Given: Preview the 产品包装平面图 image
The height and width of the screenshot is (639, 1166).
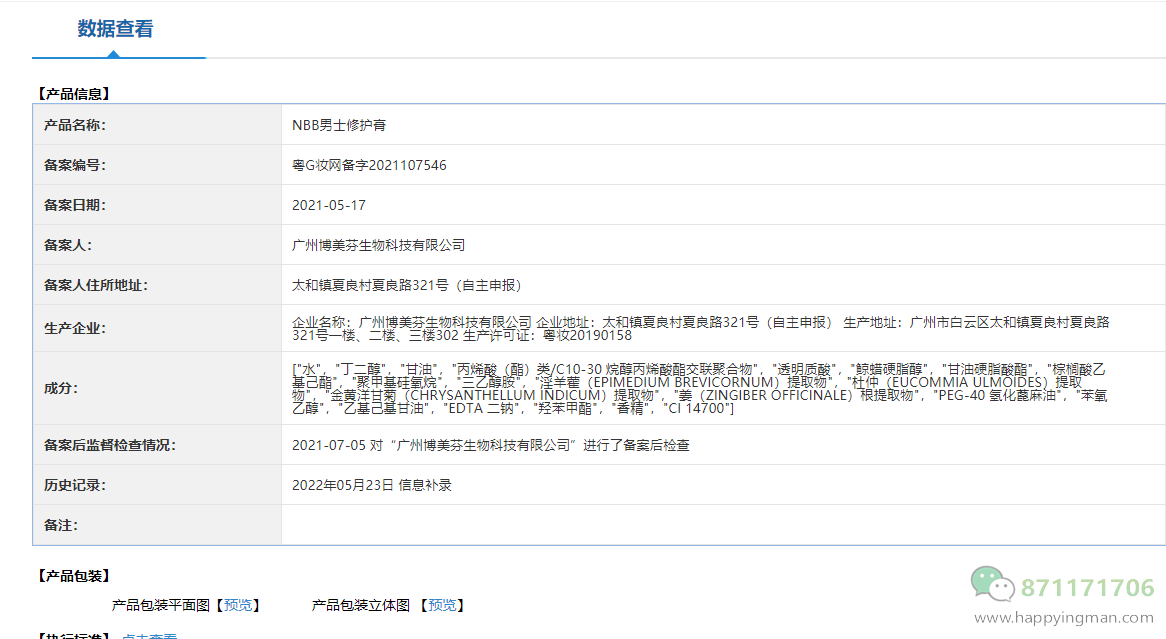Looking at the screenshot, I should click(239, 605).
